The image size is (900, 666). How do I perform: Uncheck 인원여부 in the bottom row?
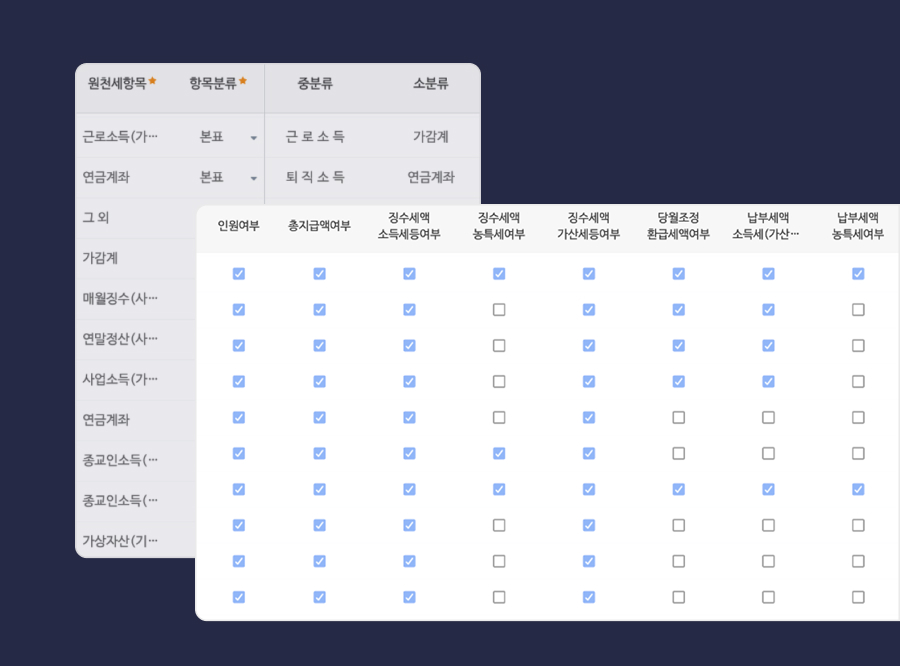(239, 597)
